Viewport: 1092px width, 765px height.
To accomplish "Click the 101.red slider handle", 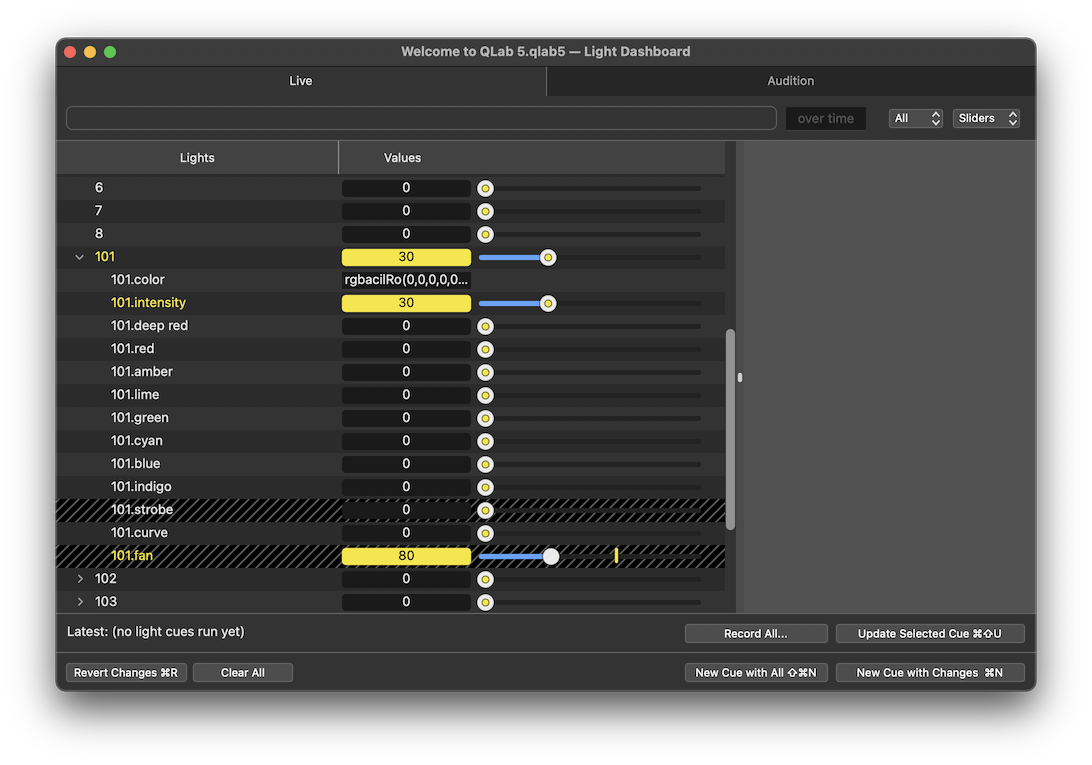I will coord(485,349).
